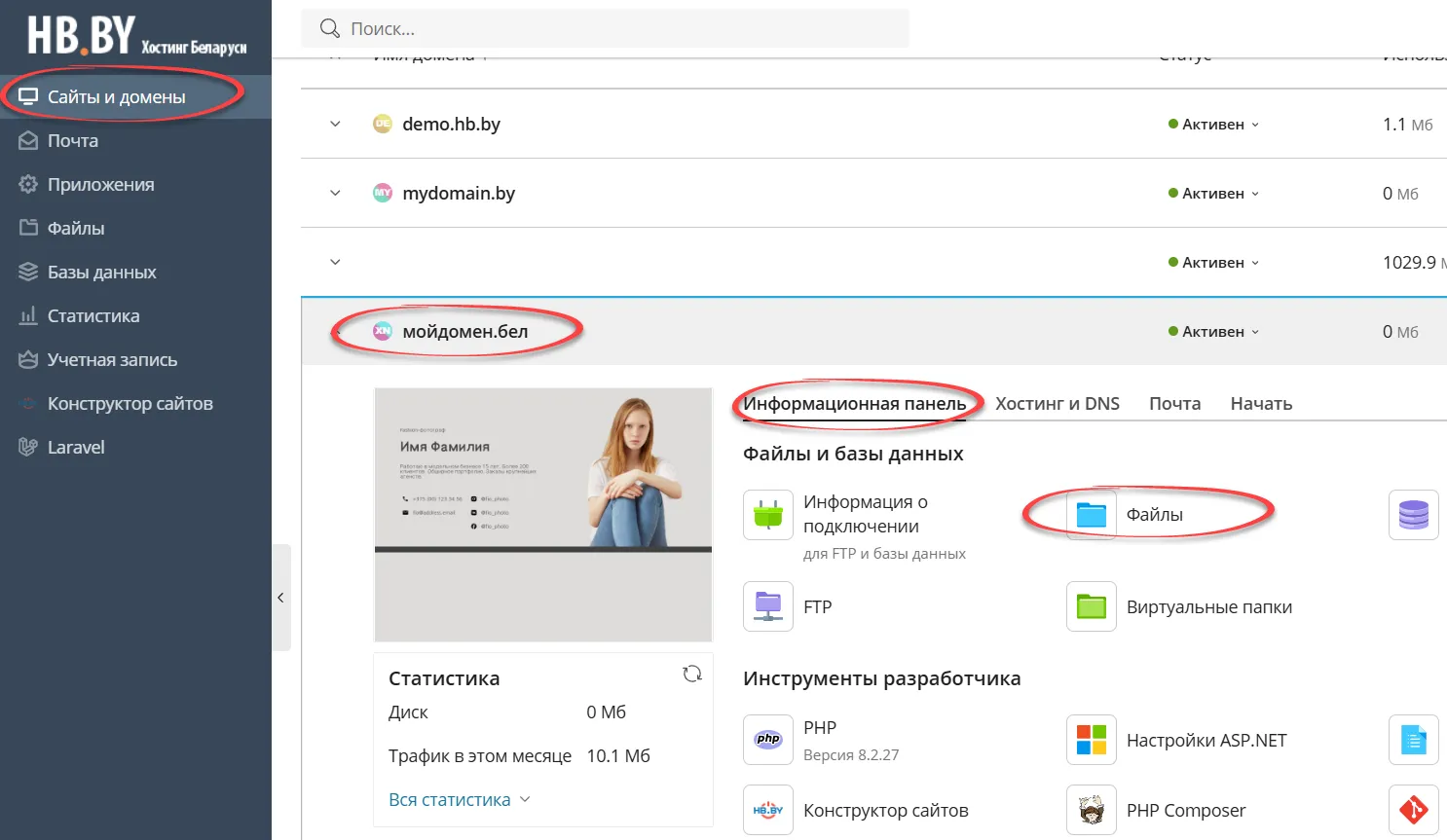Expand the Вся статистика link
Image resolution: width=1447 pixels, height=840 pixels.
pos(459,799)
